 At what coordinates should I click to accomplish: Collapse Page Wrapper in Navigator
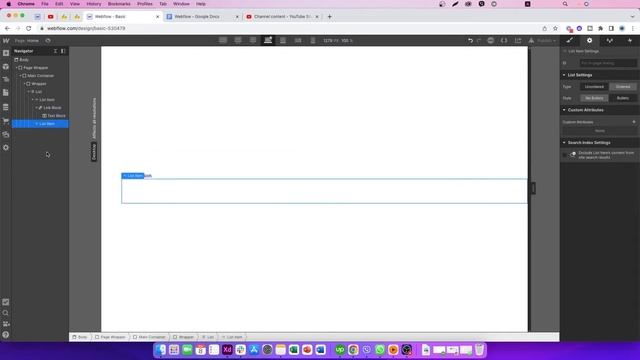[17, 68]
